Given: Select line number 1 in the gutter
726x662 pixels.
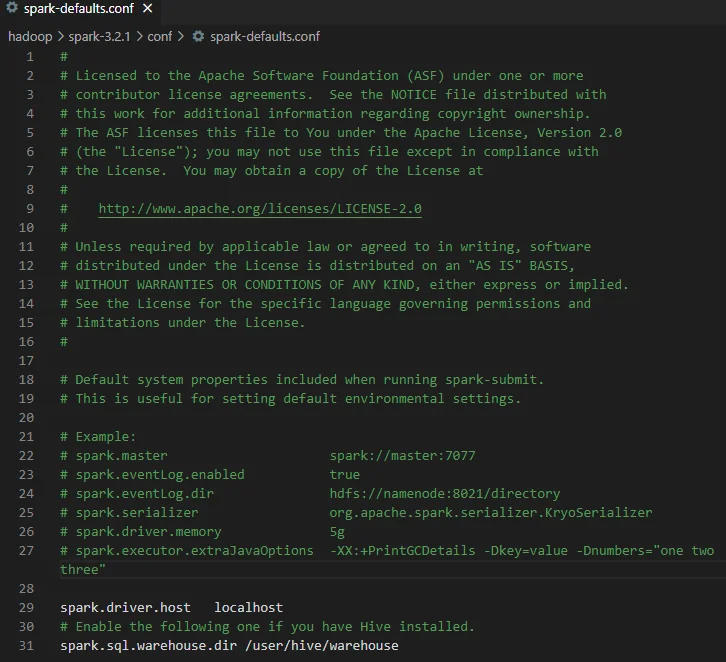Looking at the screenshot, I should [30, 57].
